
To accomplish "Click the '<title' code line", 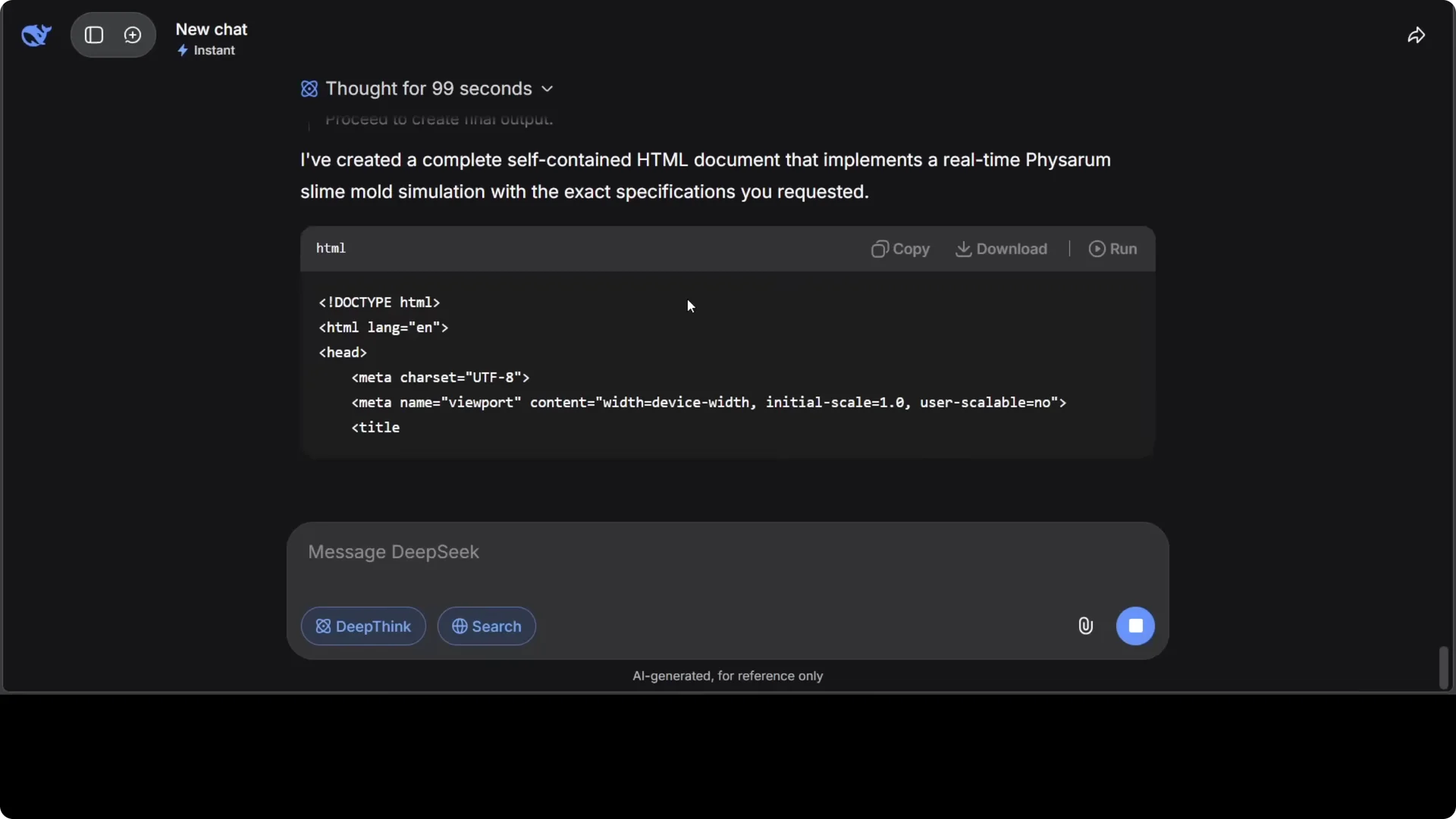I will (x=375, y=428).
